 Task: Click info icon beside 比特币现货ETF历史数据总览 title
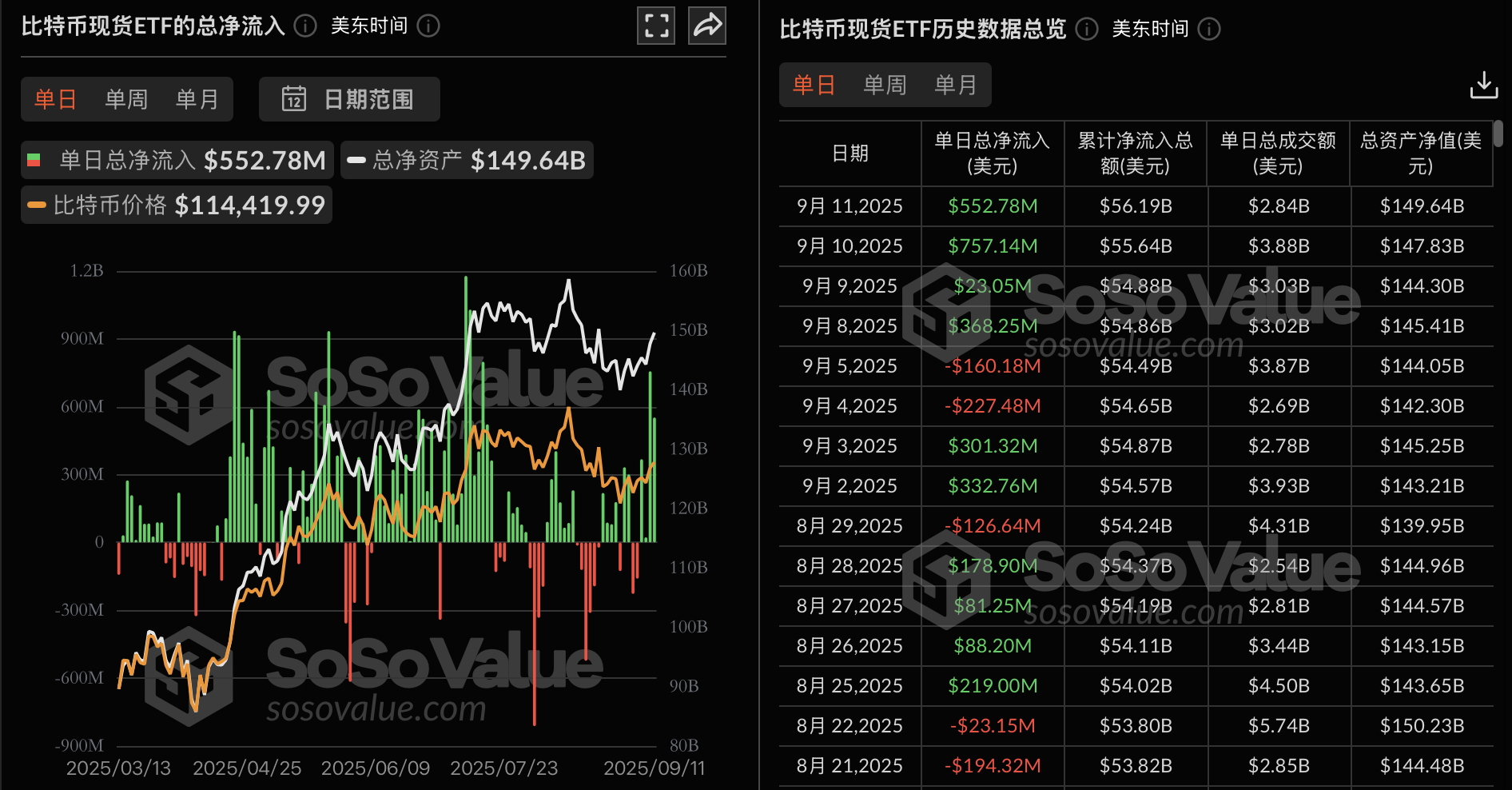tap(1087, 30)
